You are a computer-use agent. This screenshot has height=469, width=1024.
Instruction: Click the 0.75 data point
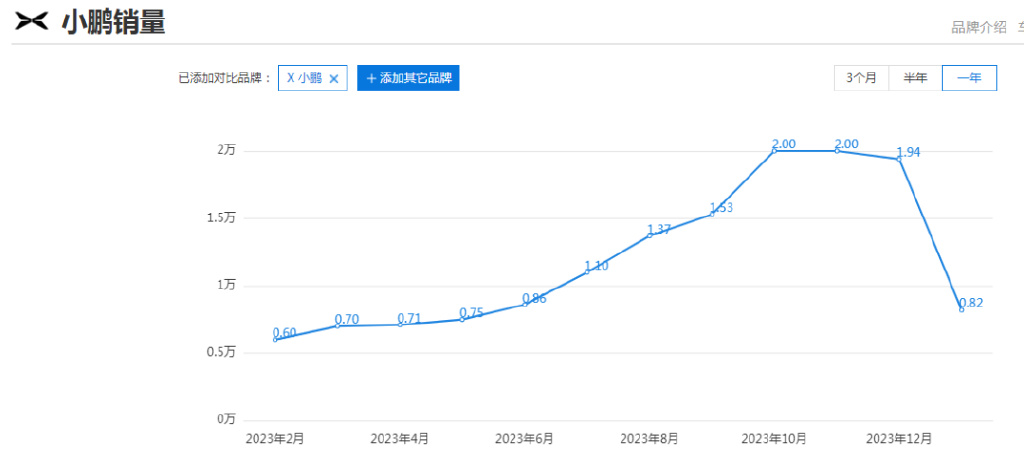[x=462, y=319]
